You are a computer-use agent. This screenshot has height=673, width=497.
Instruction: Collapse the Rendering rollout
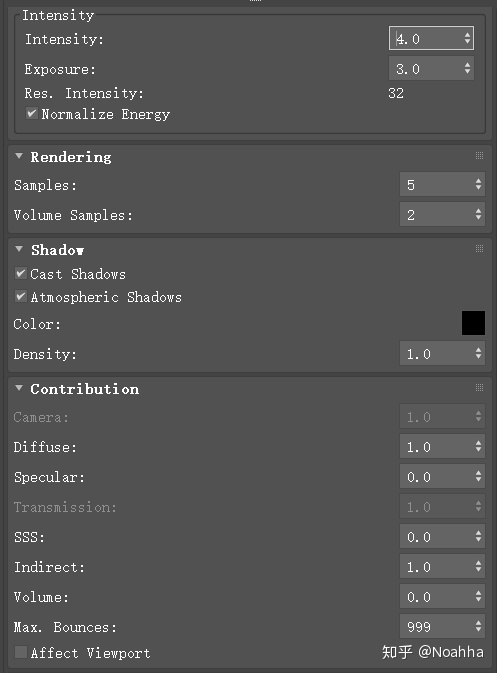tap(19, 156)
